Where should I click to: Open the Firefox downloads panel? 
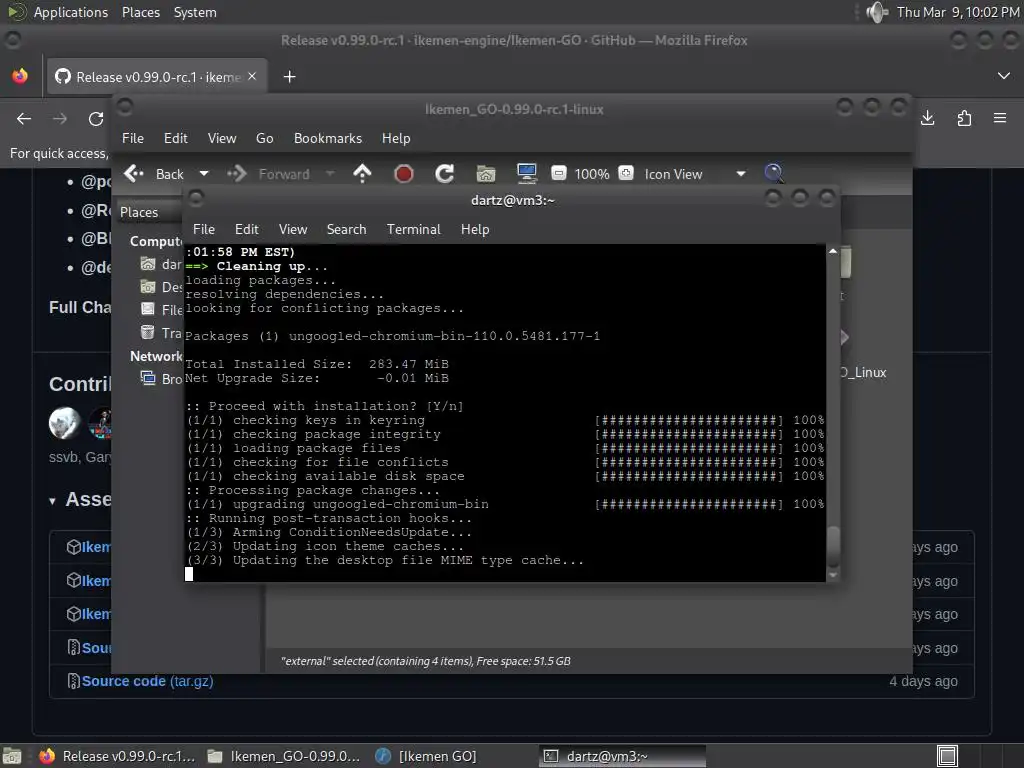927,118
